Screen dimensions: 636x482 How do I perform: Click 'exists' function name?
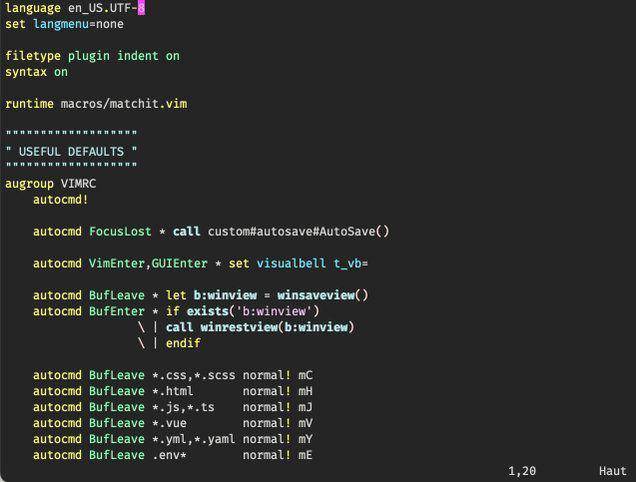click(x=208, y=312)
